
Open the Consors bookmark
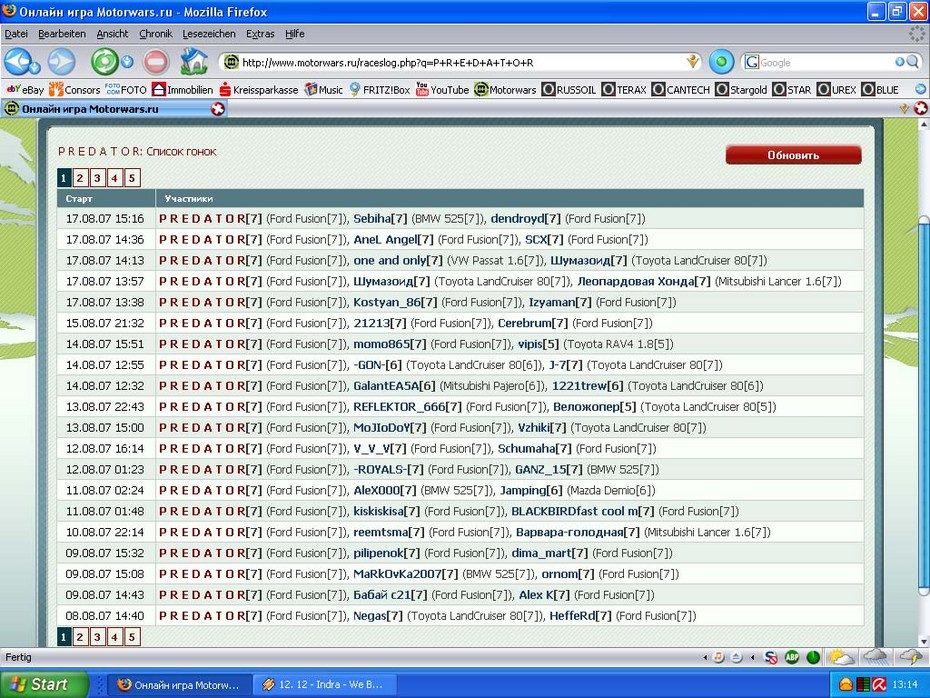point(75,90)
